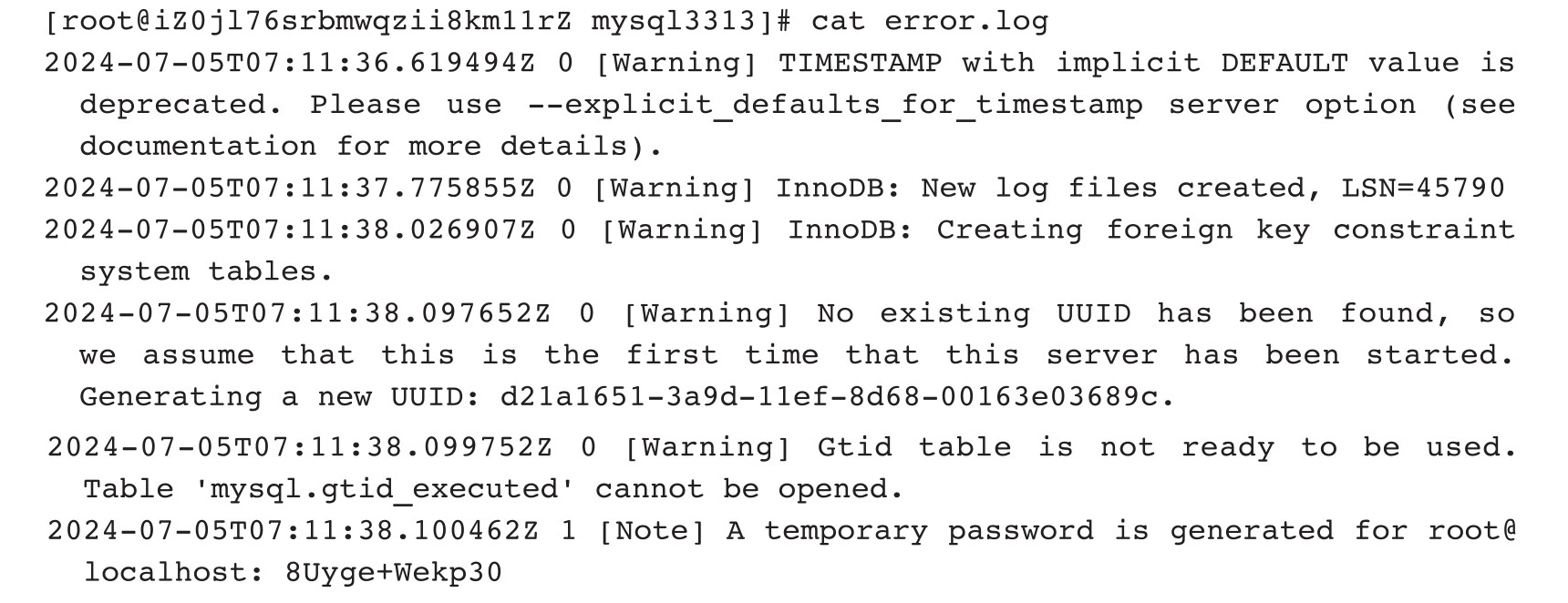Click the temporary password '8Uyge+Wekp30'
The width and height of the screenshot is (1568, 603).
394,574
